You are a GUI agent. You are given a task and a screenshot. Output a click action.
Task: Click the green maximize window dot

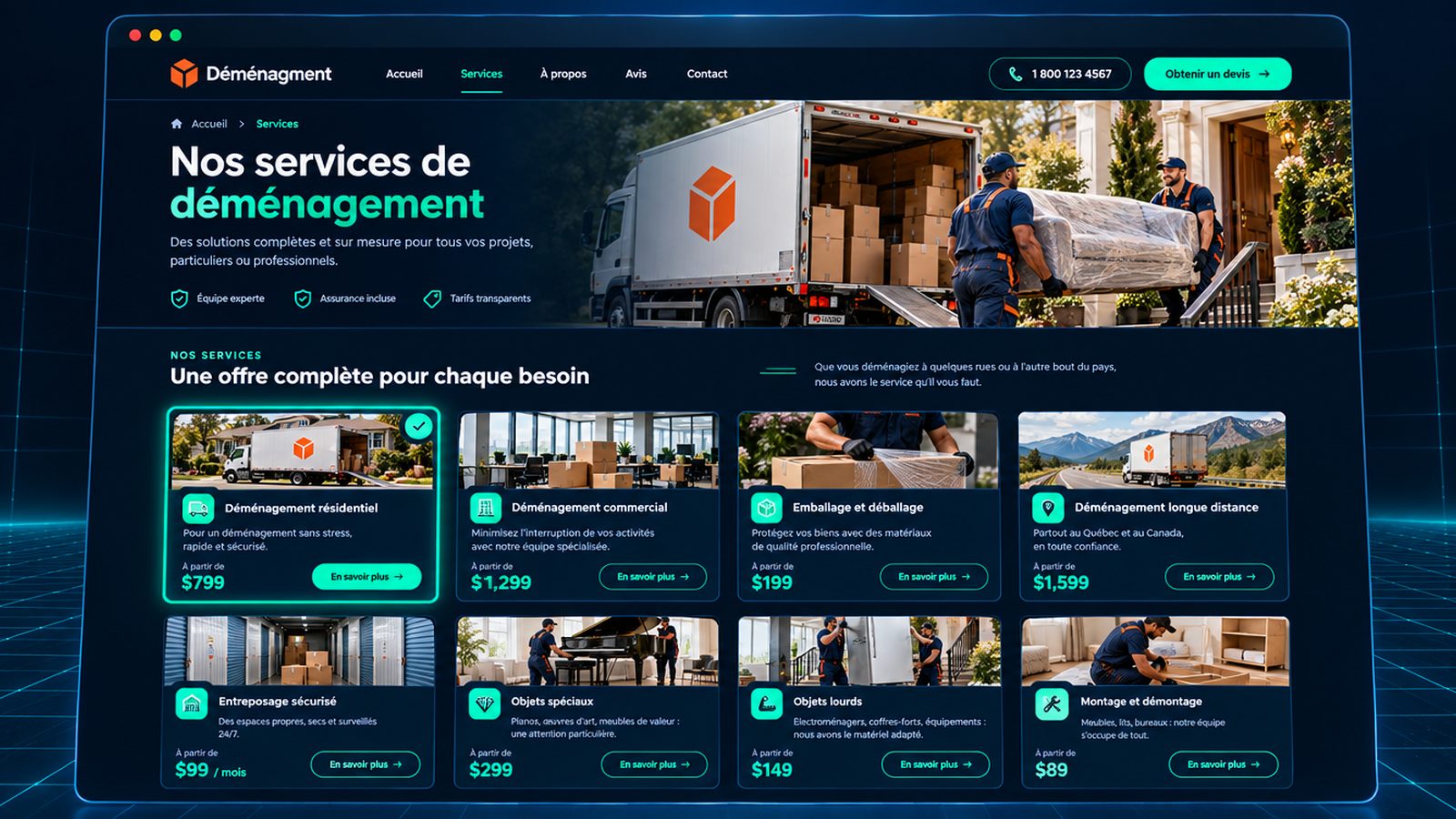tap(176, 35)
